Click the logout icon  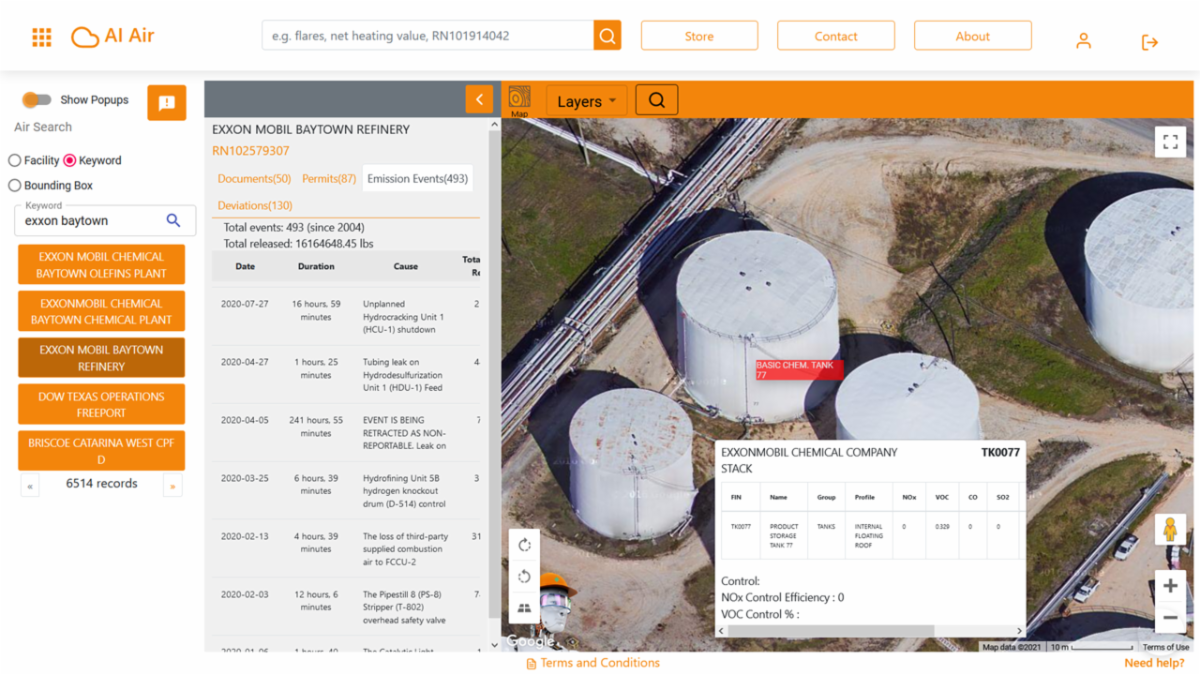tap(1150, 42)
